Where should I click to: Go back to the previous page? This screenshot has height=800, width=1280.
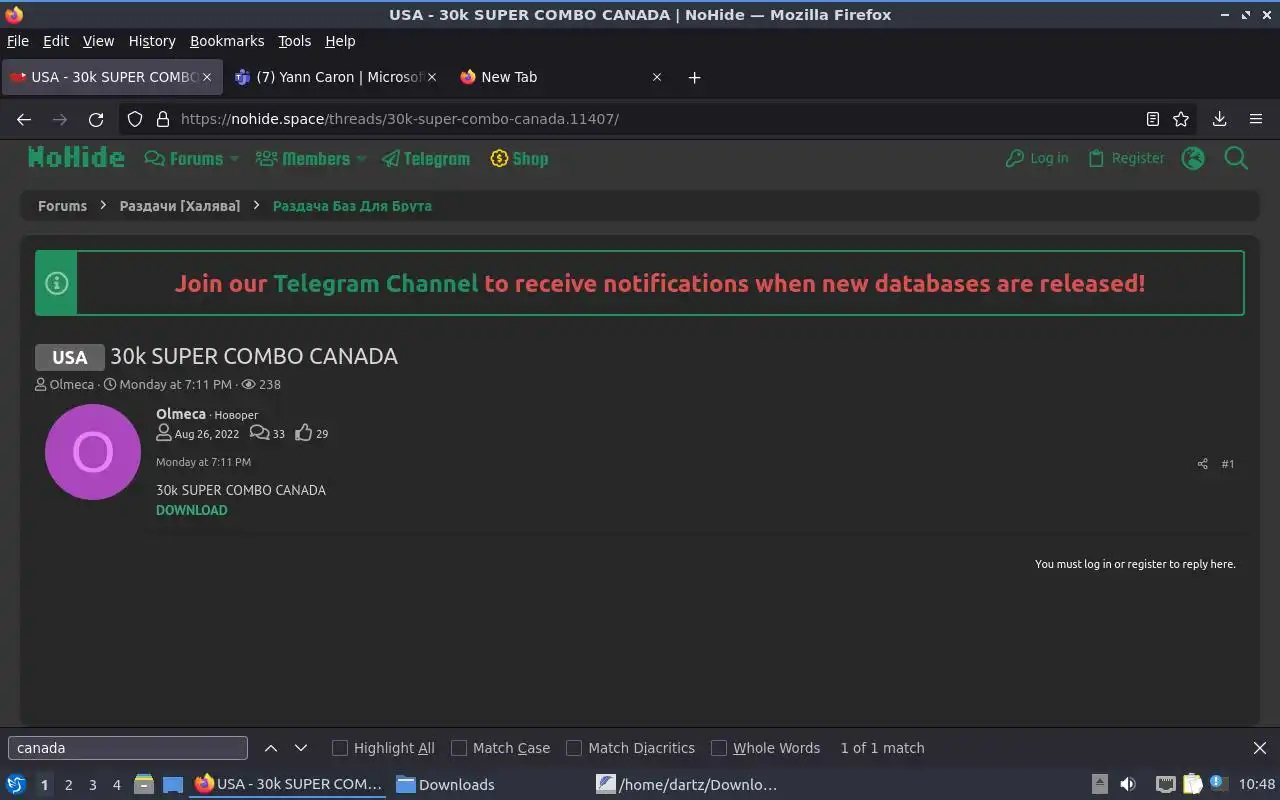click(24, 119)
